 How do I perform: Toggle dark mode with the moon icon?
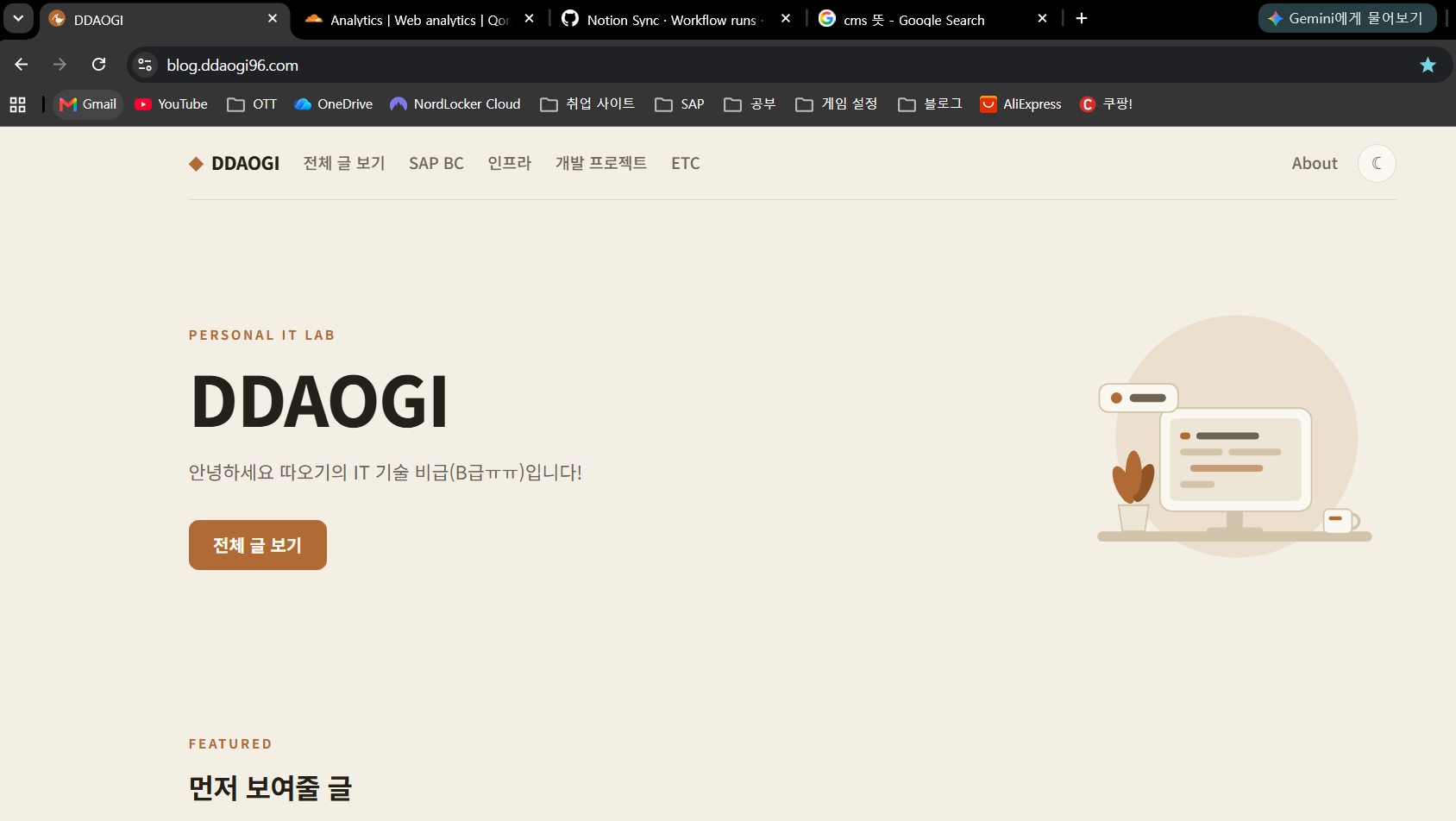coord(1377,163)
